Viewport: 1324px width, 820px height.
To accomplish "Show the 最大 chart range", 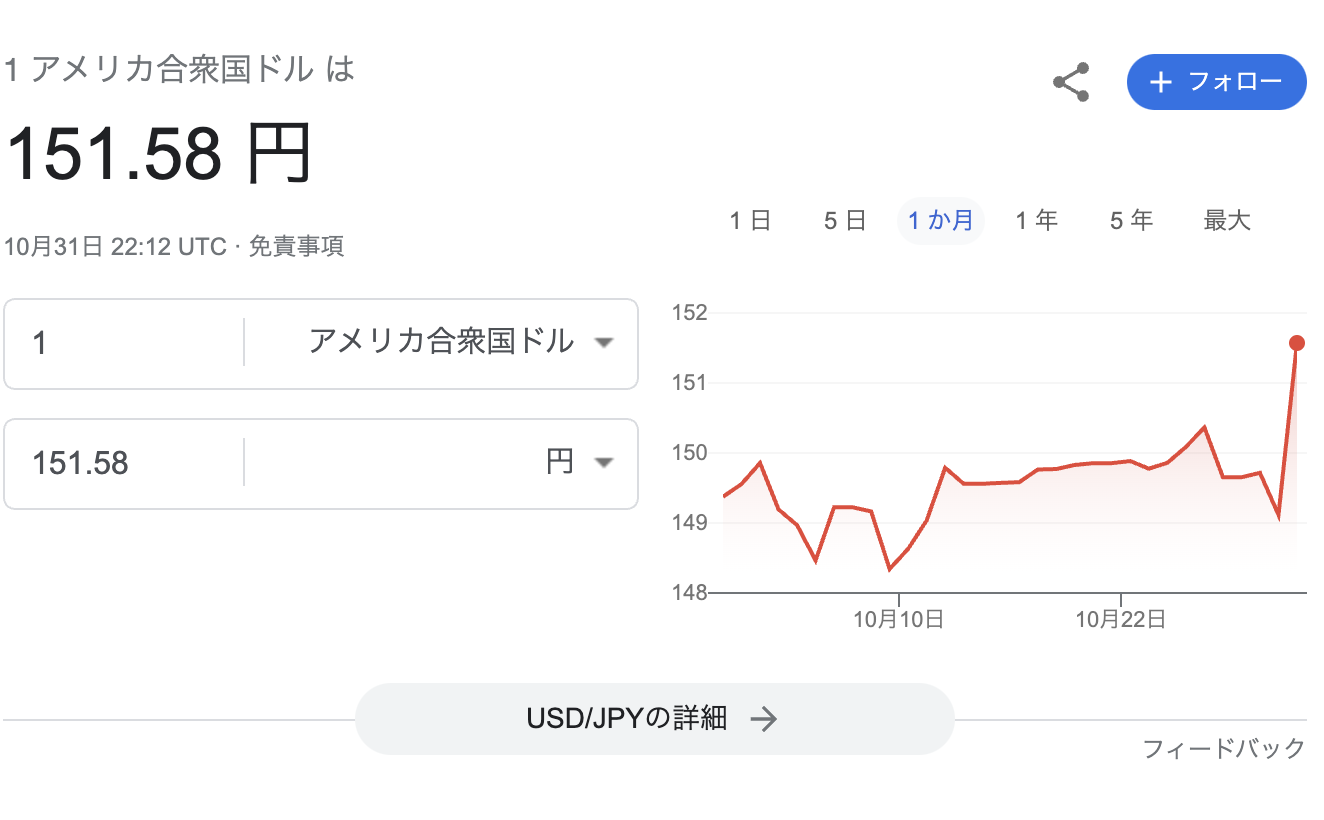I will pos(1227,221).
